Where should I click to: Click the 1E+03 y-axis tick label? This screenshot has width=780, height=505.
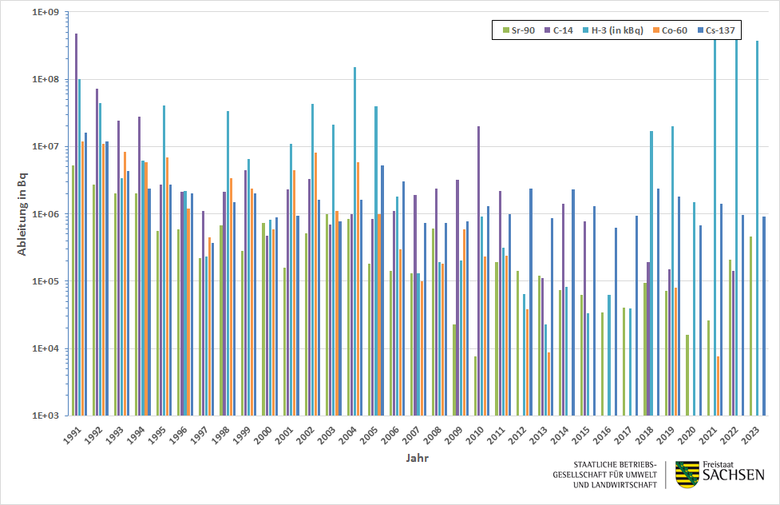click(x=45, y=416)
